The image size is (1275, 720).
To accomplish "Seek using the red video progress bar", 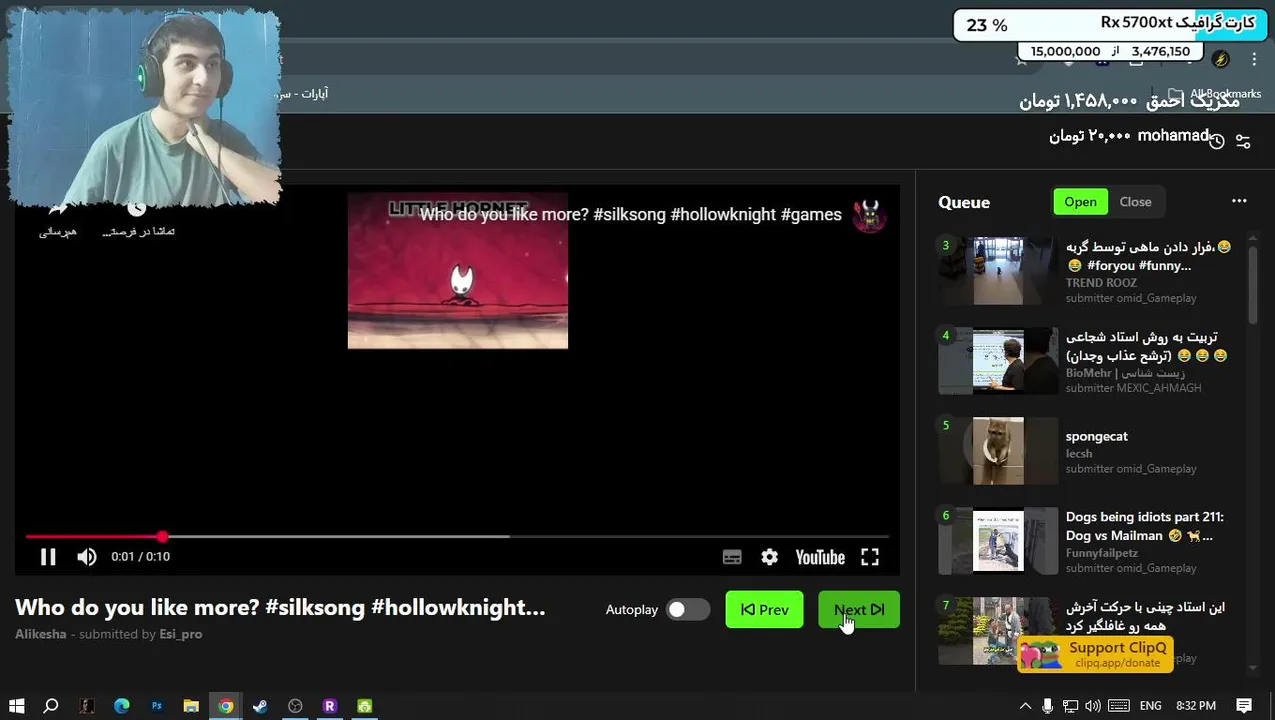I will coord(457,537).
